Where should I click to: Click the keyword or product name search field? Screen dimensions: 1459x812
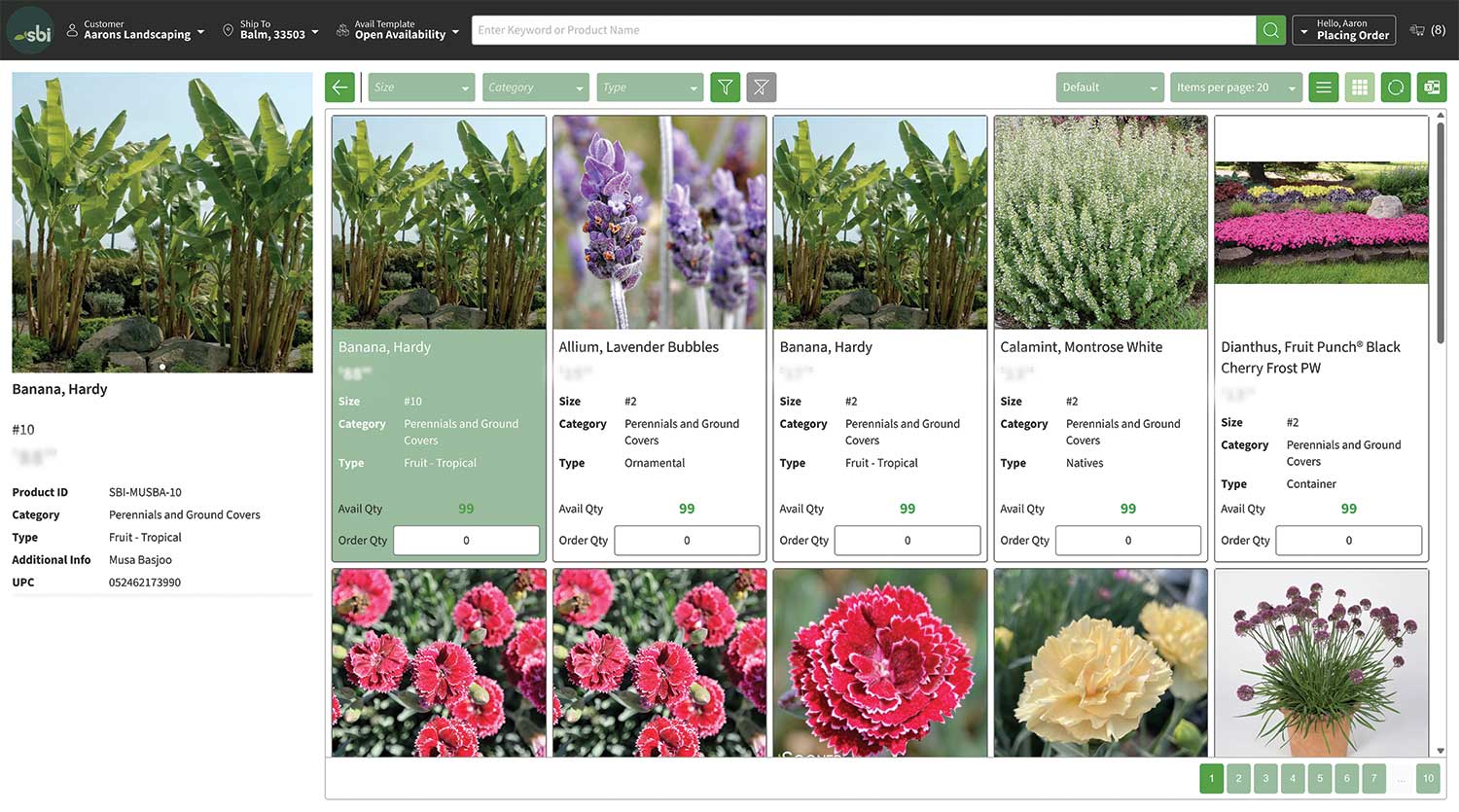click(863, 30)
